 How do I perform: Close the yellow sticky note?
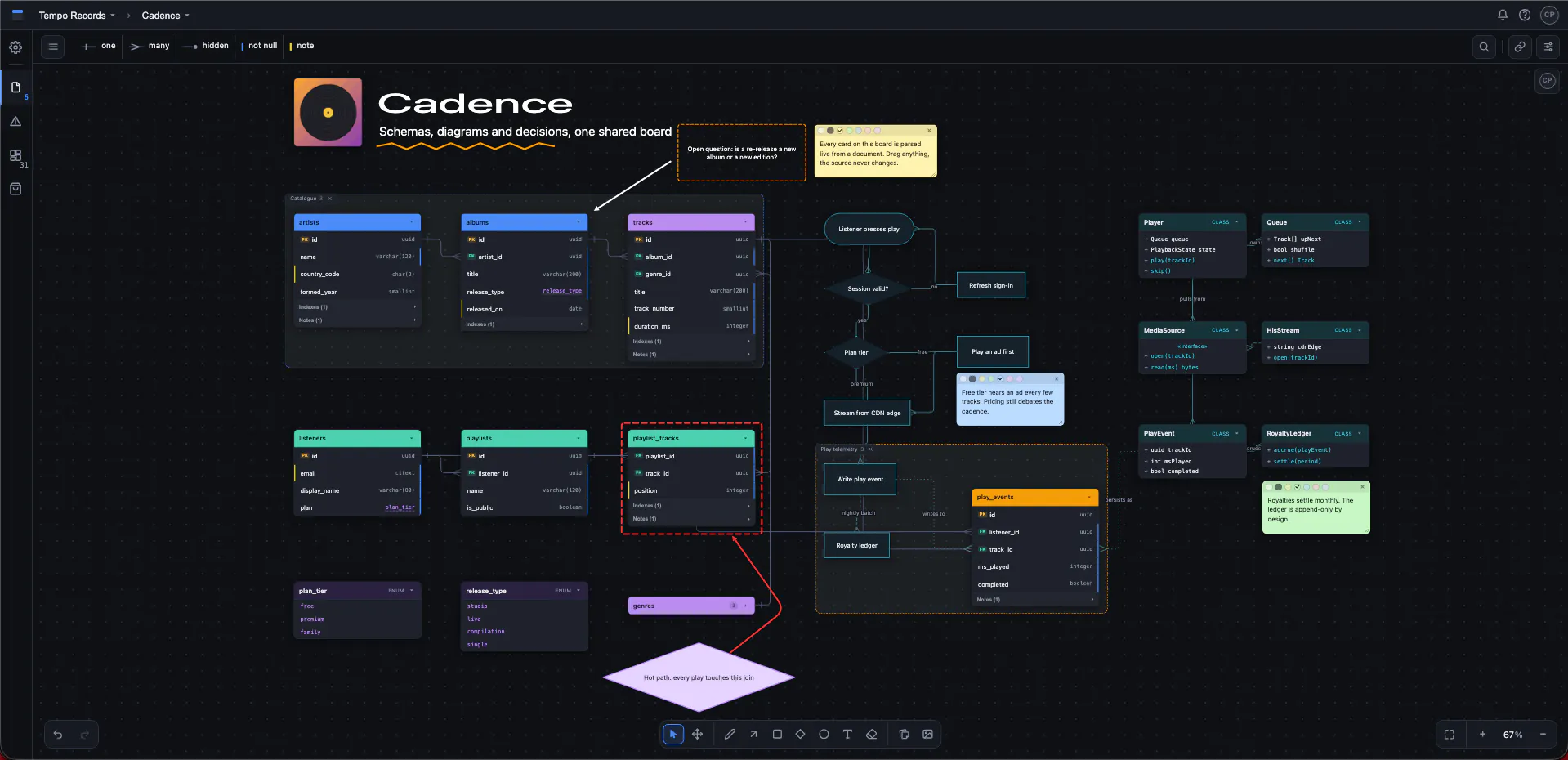(929, 131)
